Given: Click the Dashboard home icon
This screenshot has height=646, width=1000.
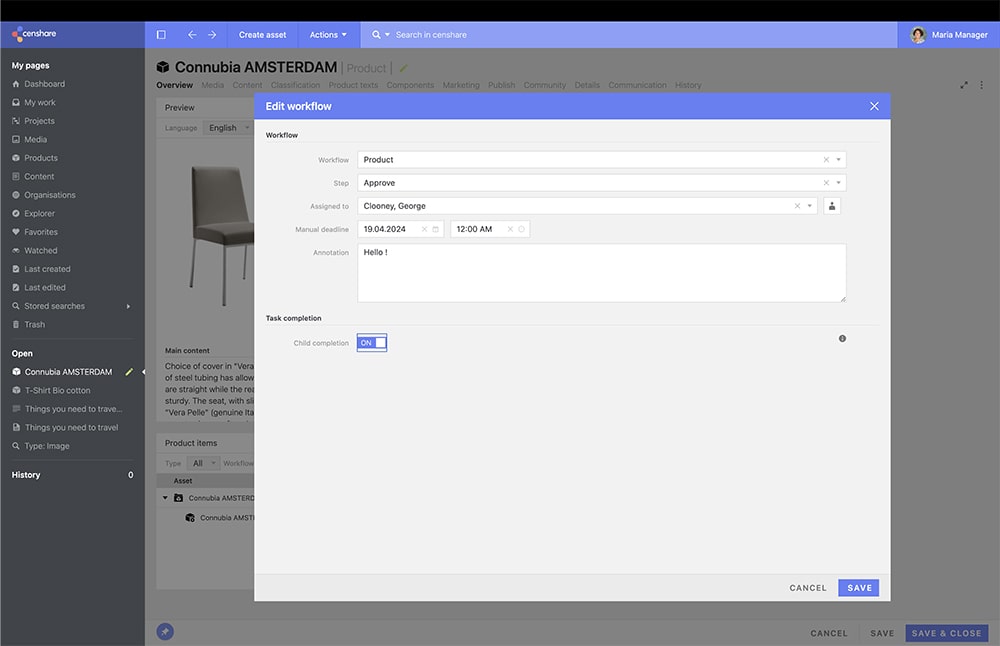Looking at the screenshot, I should pos(16,84).
